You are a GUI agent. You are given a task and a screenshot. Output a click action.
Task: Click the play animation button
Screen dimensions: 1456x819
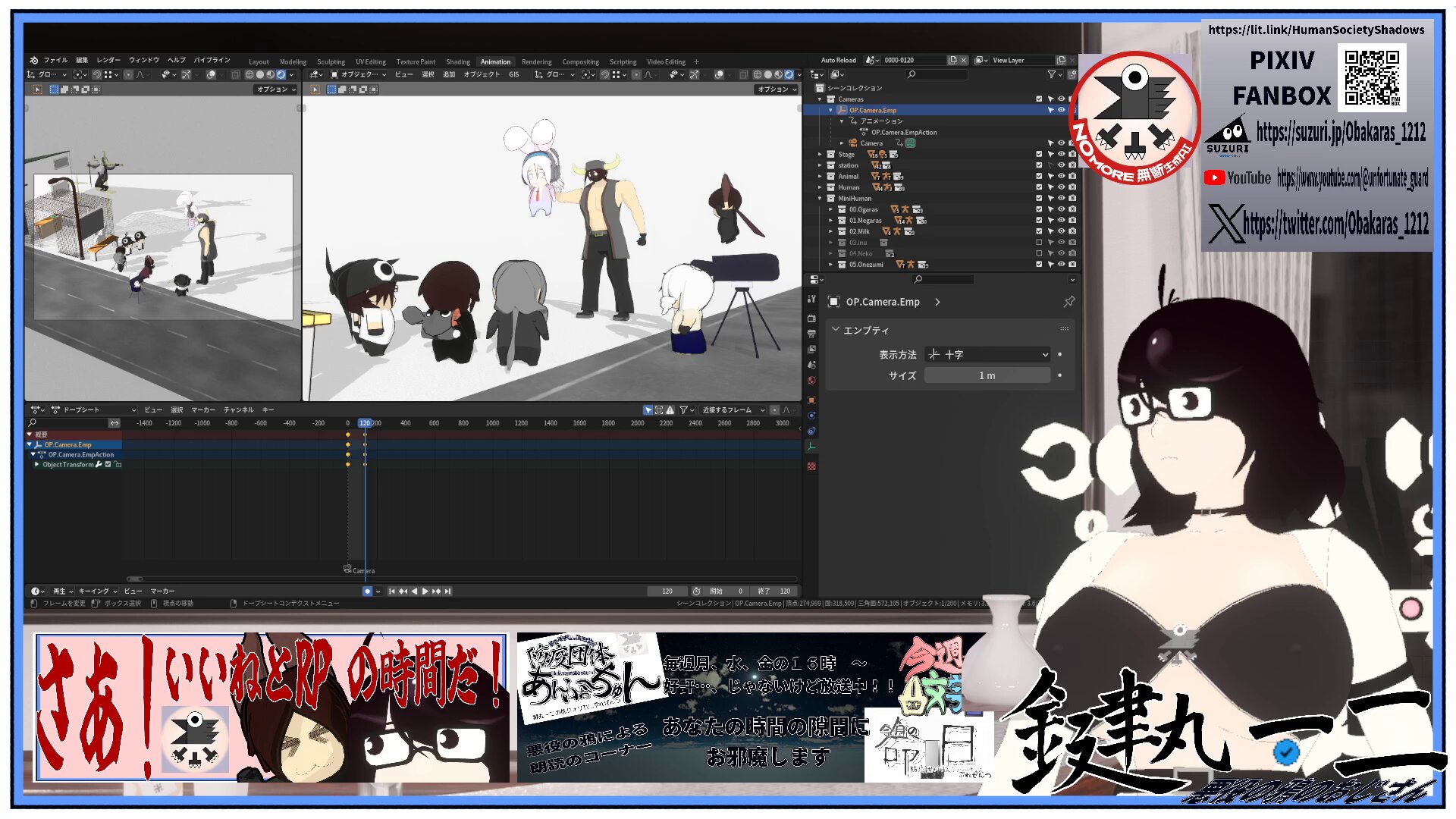[x=425, y=591]
